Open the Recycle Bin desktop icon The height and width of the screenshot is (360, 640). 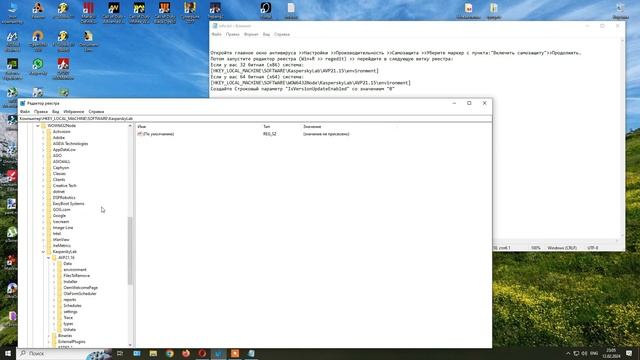(620, 11)
